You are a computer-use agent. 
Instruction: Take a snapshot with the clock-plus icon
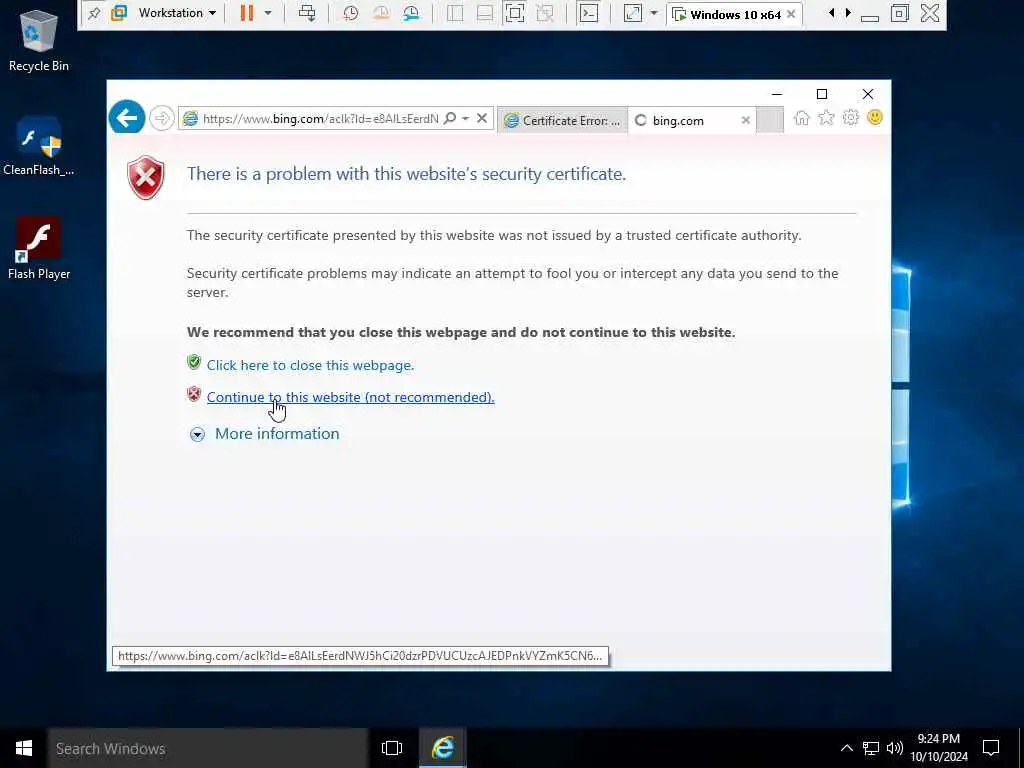[351, 13]
